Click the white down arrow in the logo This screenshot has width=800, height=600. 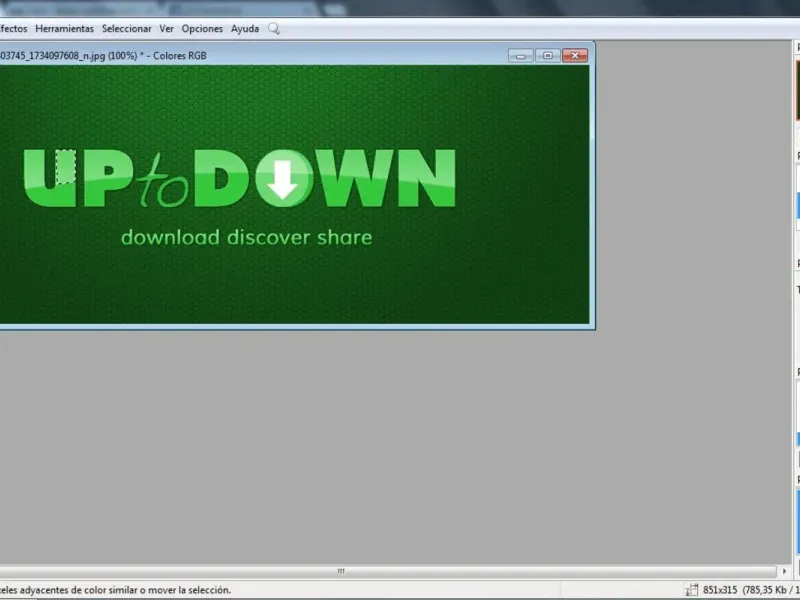point(283,180)
